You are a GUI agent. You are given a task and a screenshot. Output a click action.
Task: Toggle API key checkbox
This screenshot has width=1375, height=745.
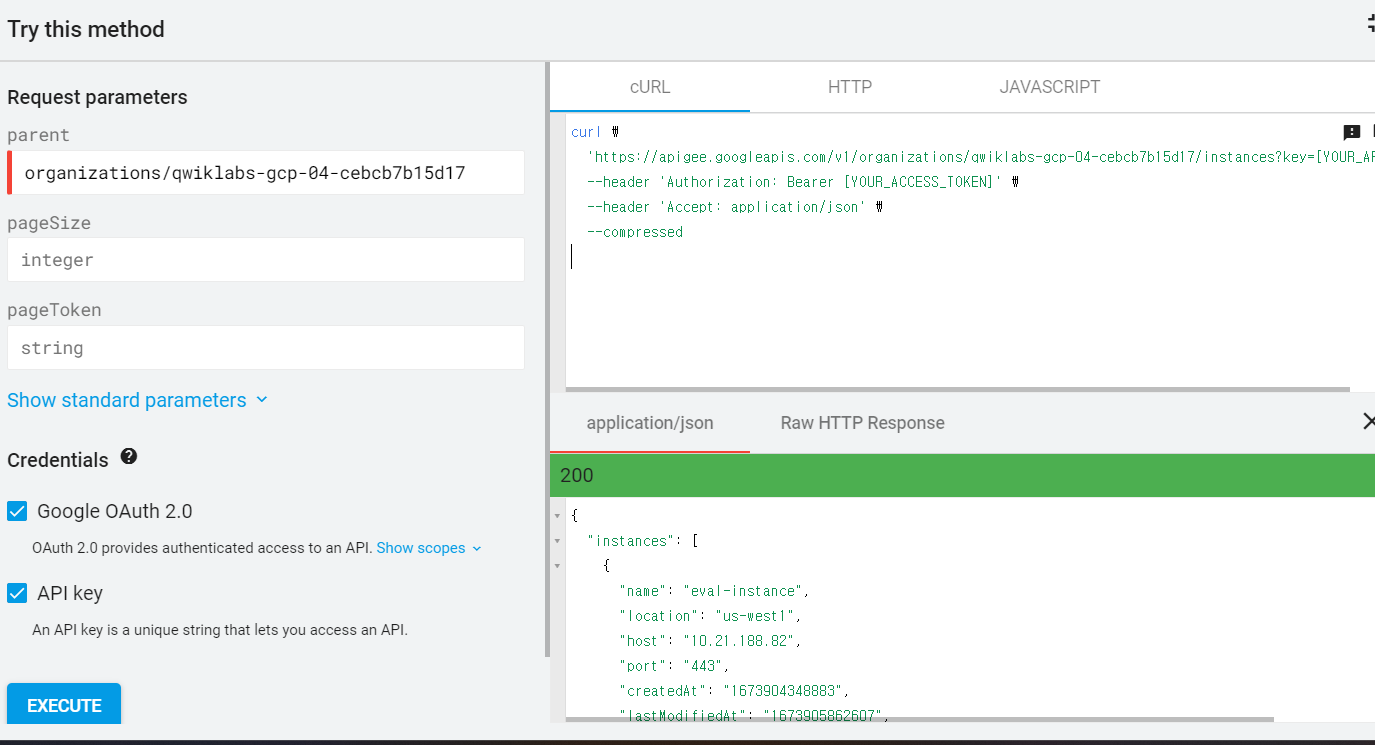pos(17,593)
